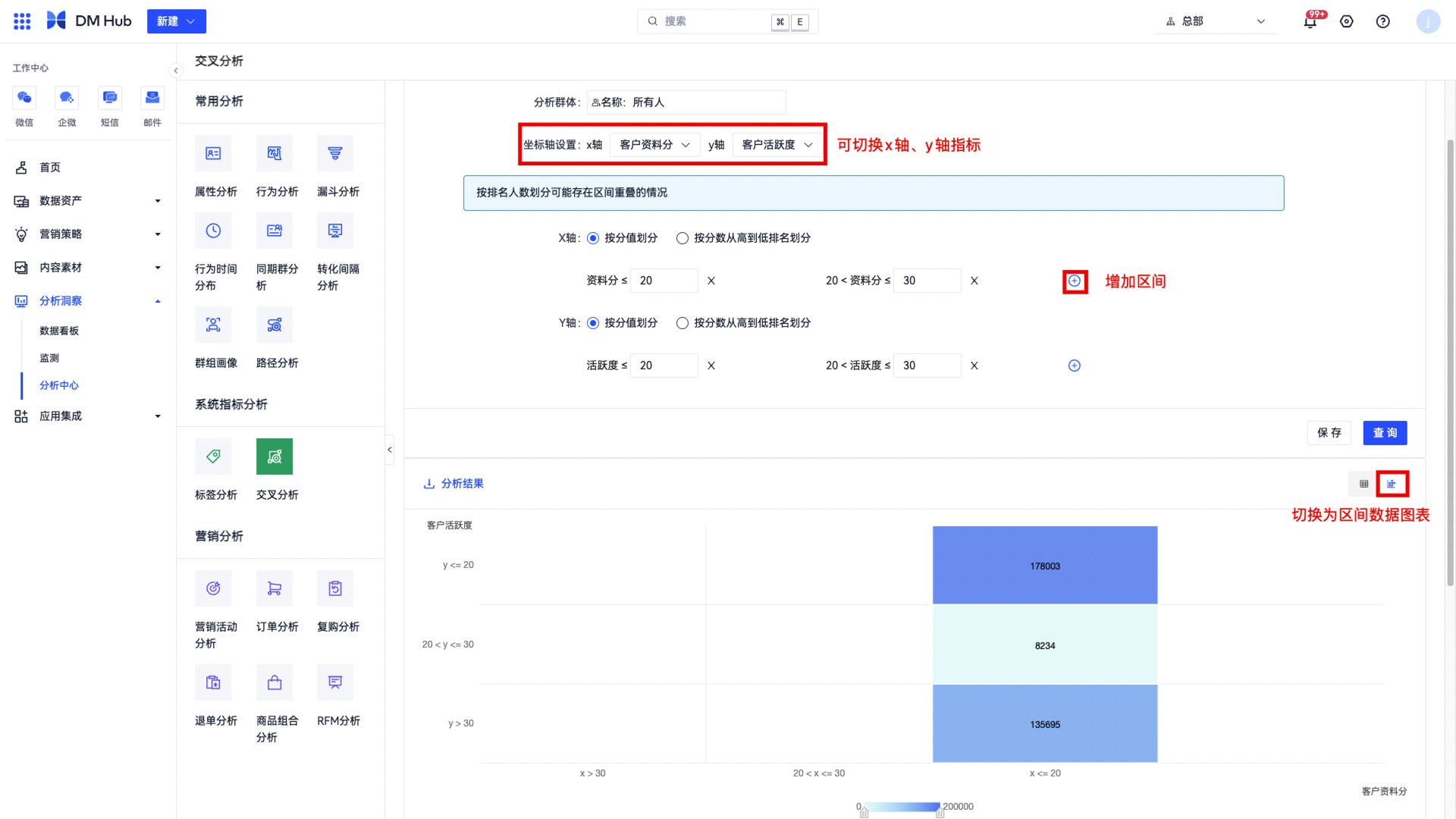Switch analysis results to table view
This screenshot has height=819, width=1456.
1364,484
